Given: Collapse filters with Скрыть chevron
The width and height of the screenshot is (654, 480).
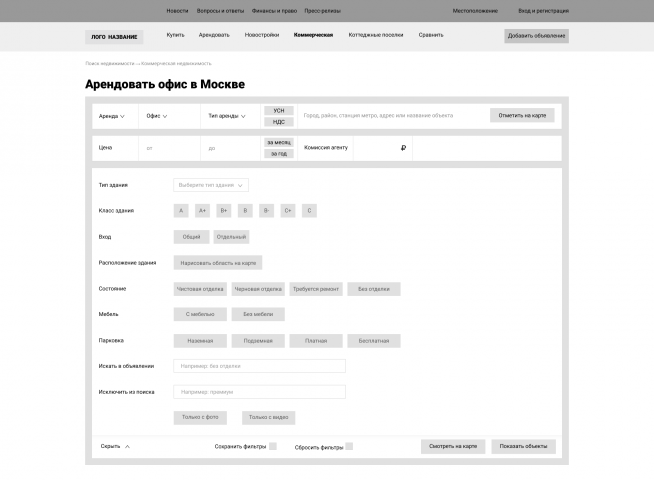Looking at the screenshot, I should [x=116, y=446].
